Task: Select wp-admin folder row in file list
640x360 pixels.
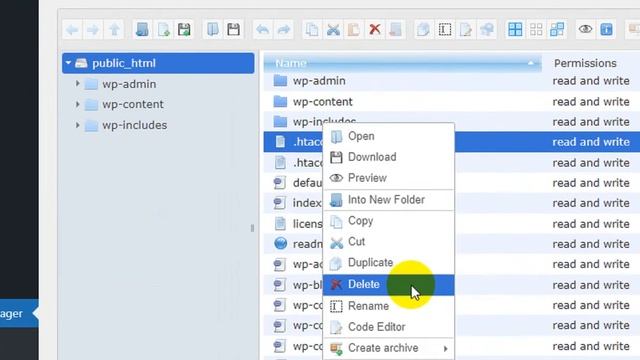Action: tap(451, 81)
